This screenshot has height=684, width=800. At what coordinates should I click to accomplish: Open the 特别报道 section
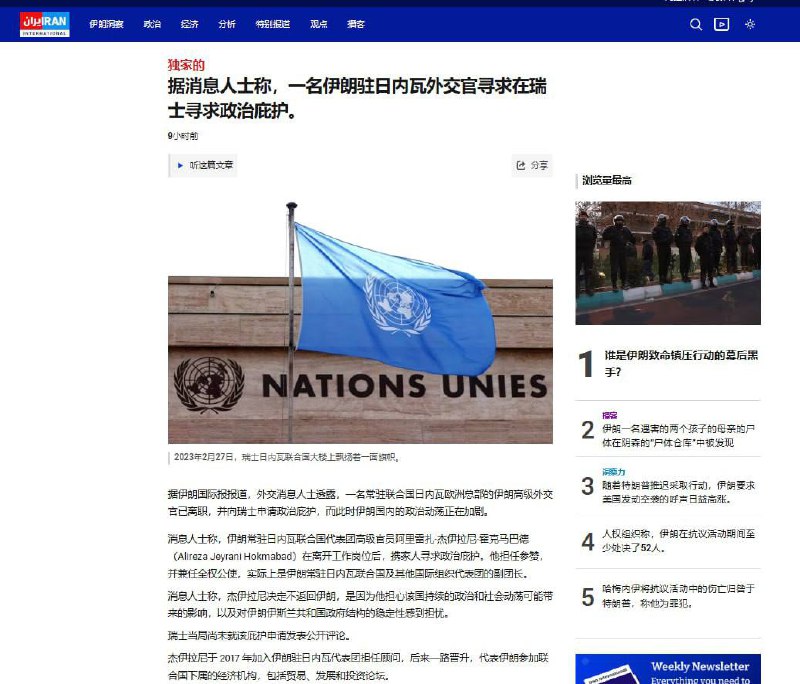pyautogui.click(x=273, y=23)
